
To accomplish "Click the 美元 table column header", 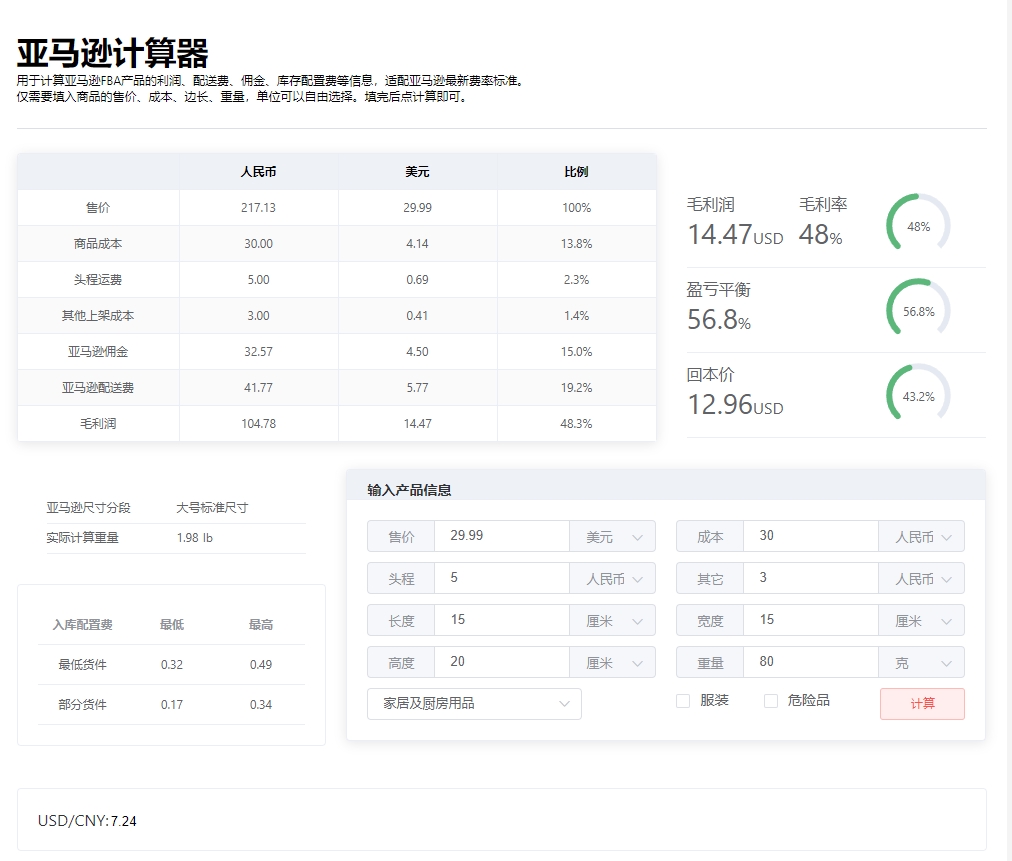I will click(x=418, y=172).
